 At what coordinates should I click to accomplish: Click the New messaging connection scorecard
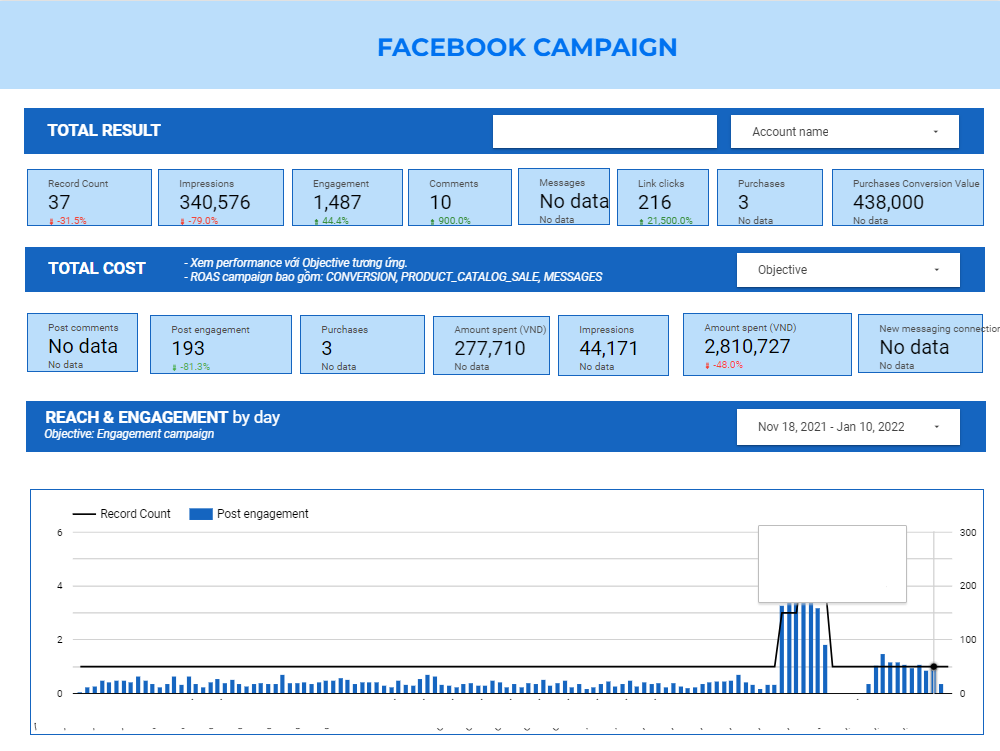click(920, 343)
